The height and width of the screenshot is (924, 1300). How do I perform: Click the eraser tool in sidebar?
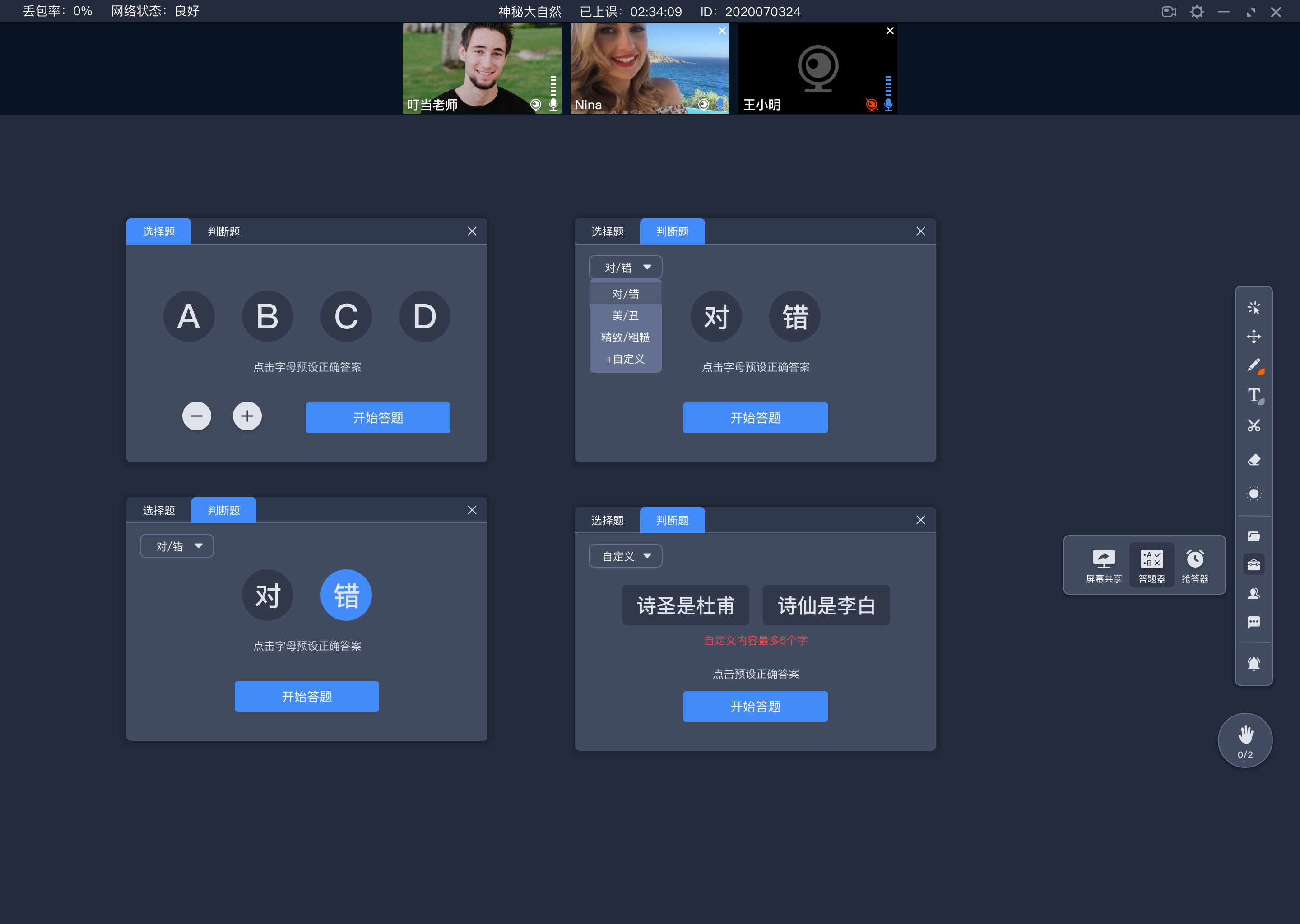(1253, 458)
